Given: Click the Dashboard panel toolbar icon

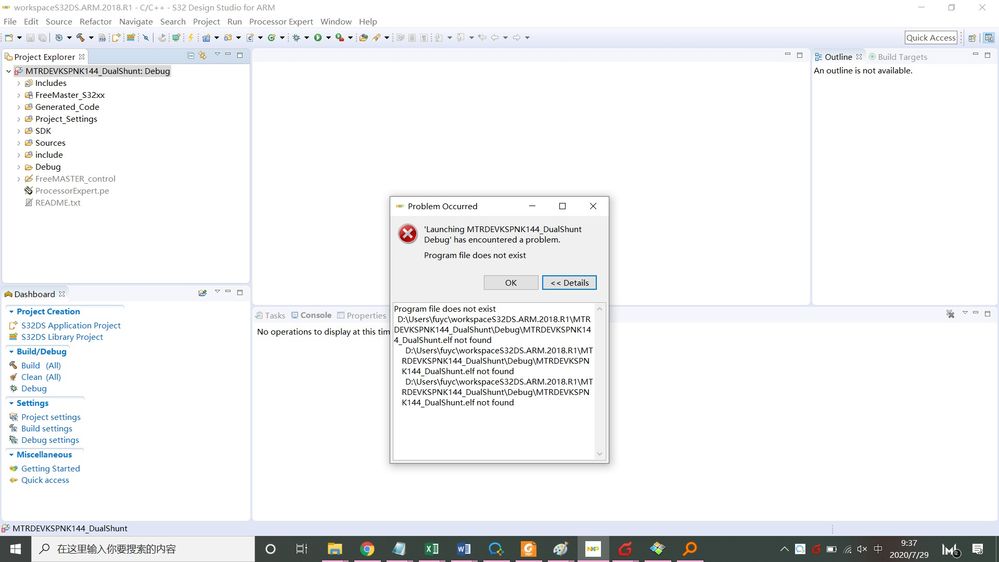Looking at the screenshot, I should tap(203, 293).
